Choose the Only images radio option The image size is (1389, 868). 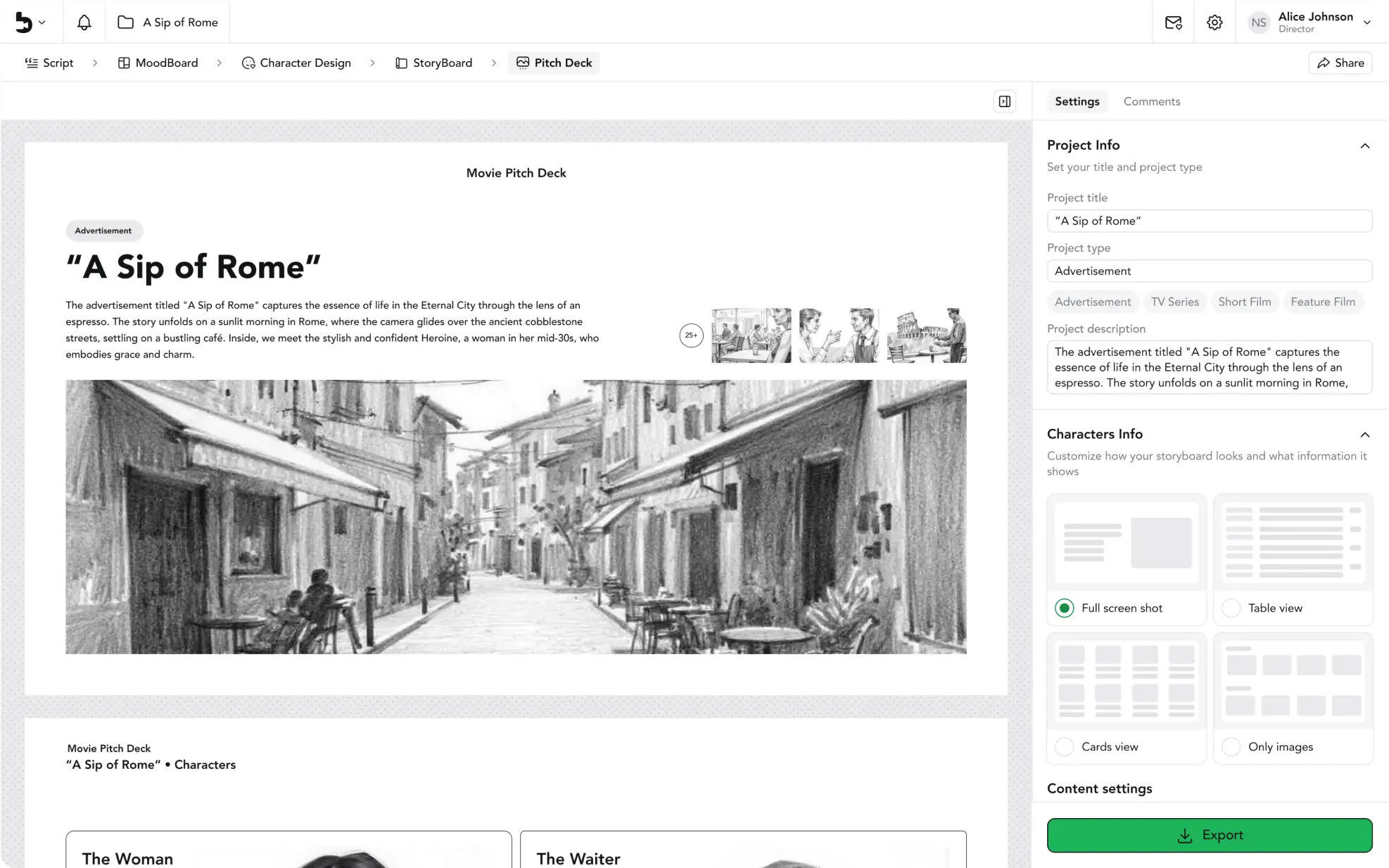click(x=1231, y=746)
